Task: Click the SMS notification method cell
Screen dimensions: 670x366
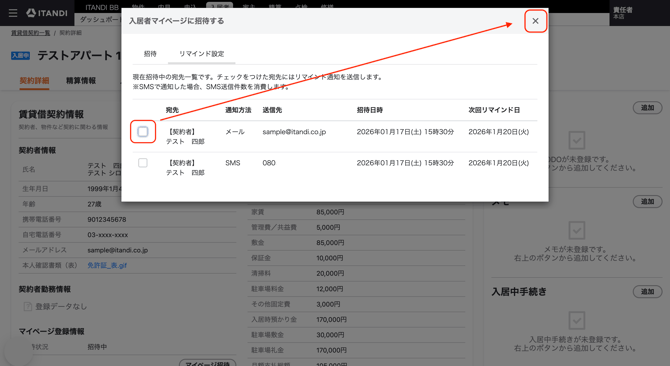Action: [x=232, y=163]
